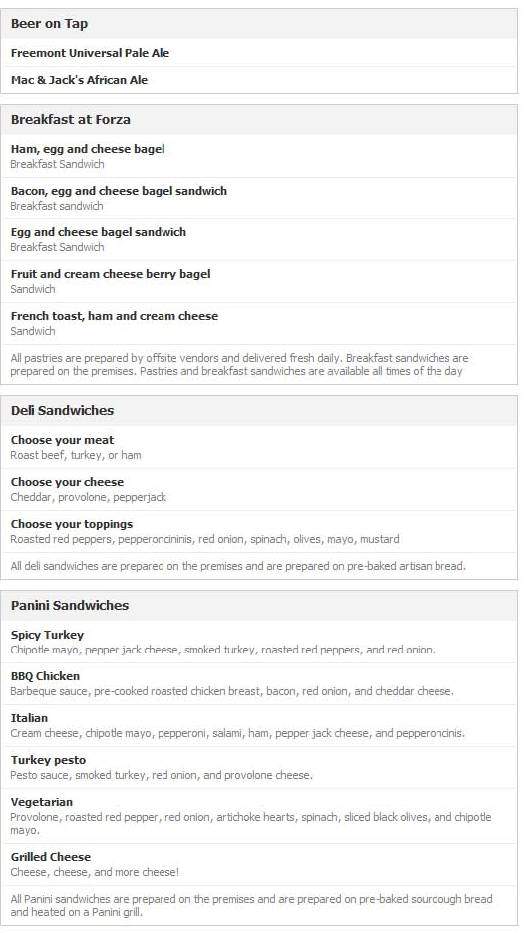Image resolution: width=526 pixels, height=933 pixels.
Task: Select the Choose your cheese option
Action: pyautogui.click(x=259, y=489)
